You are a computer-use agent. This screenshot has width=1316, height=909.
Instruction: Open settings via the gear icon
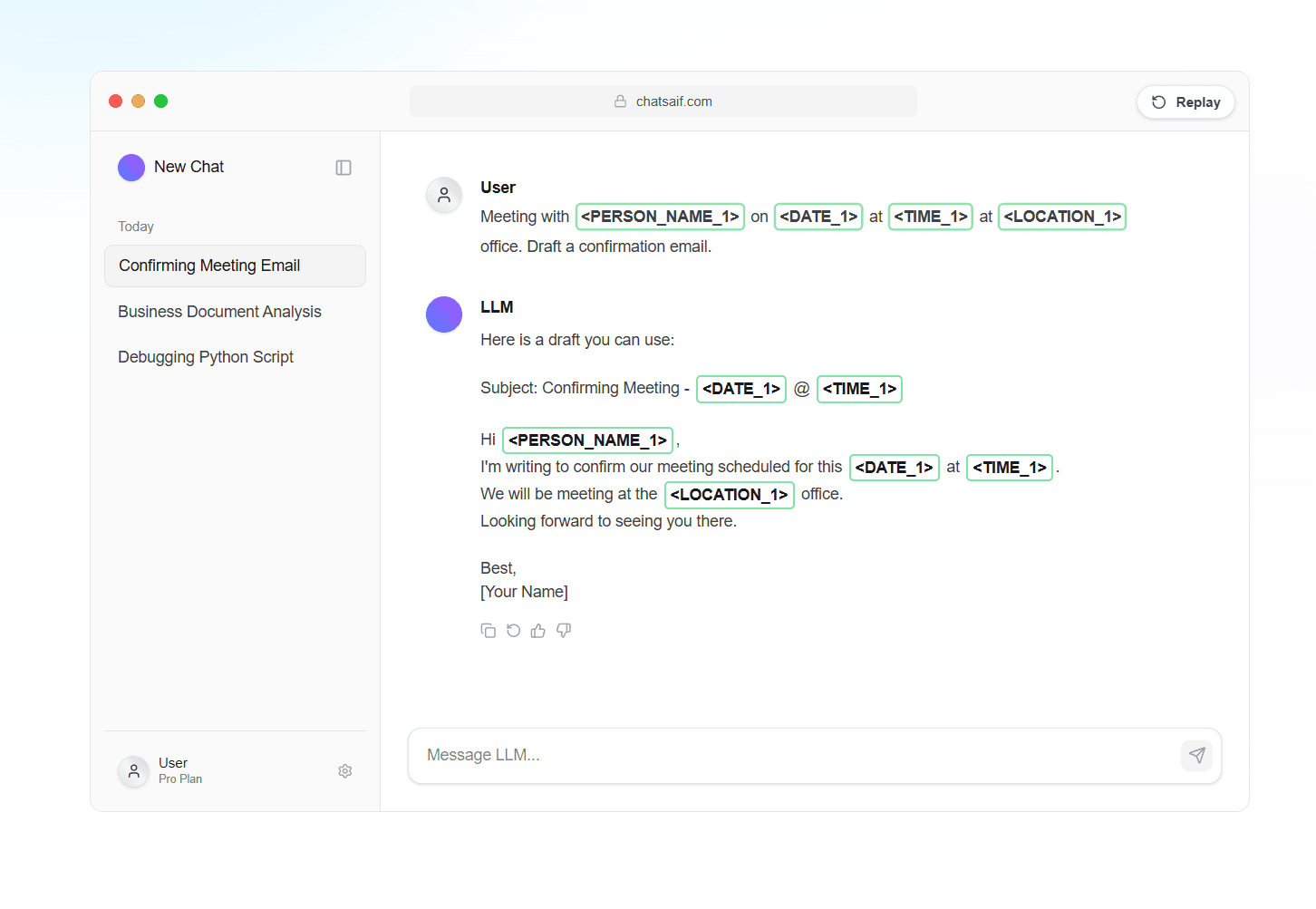(344, 770)
